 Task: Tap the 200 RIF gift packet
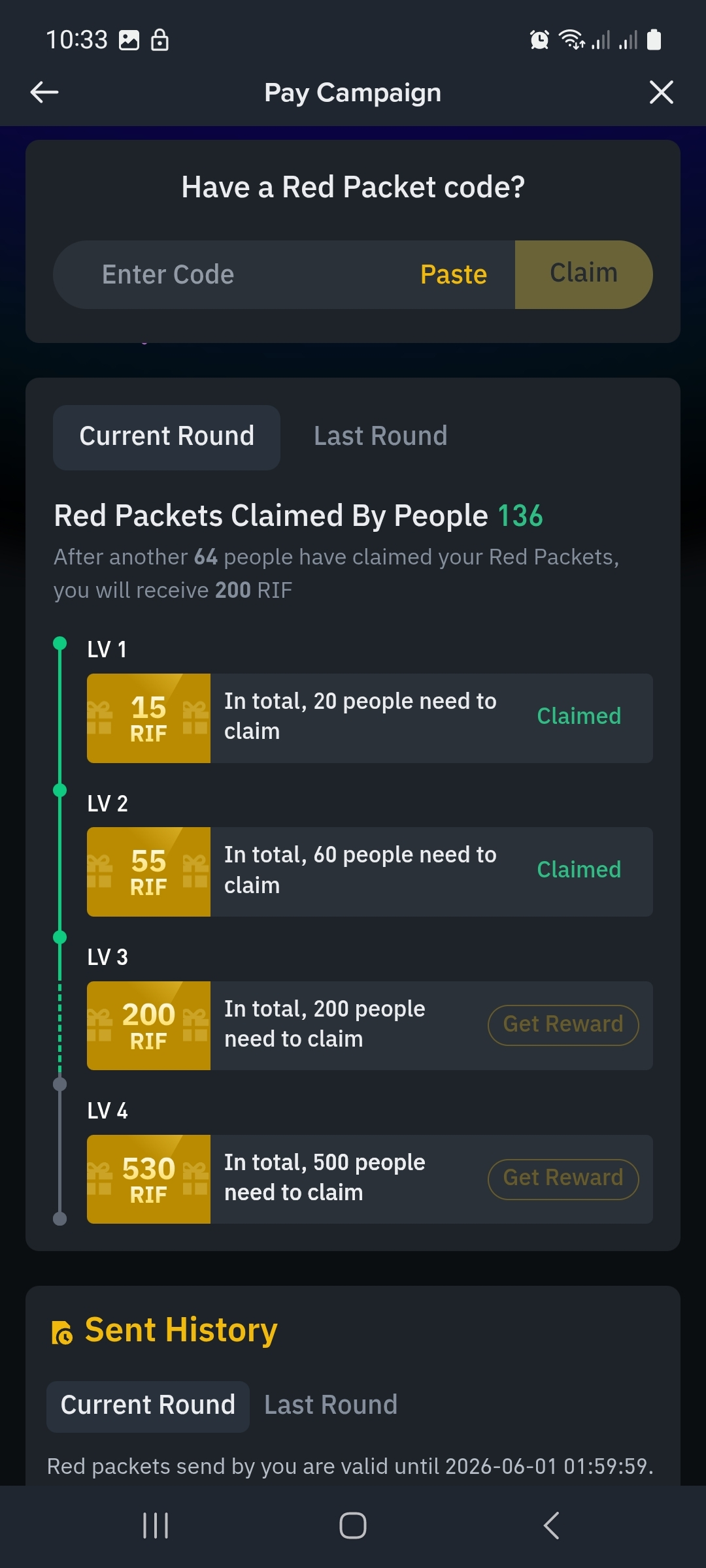(149, 1026)
